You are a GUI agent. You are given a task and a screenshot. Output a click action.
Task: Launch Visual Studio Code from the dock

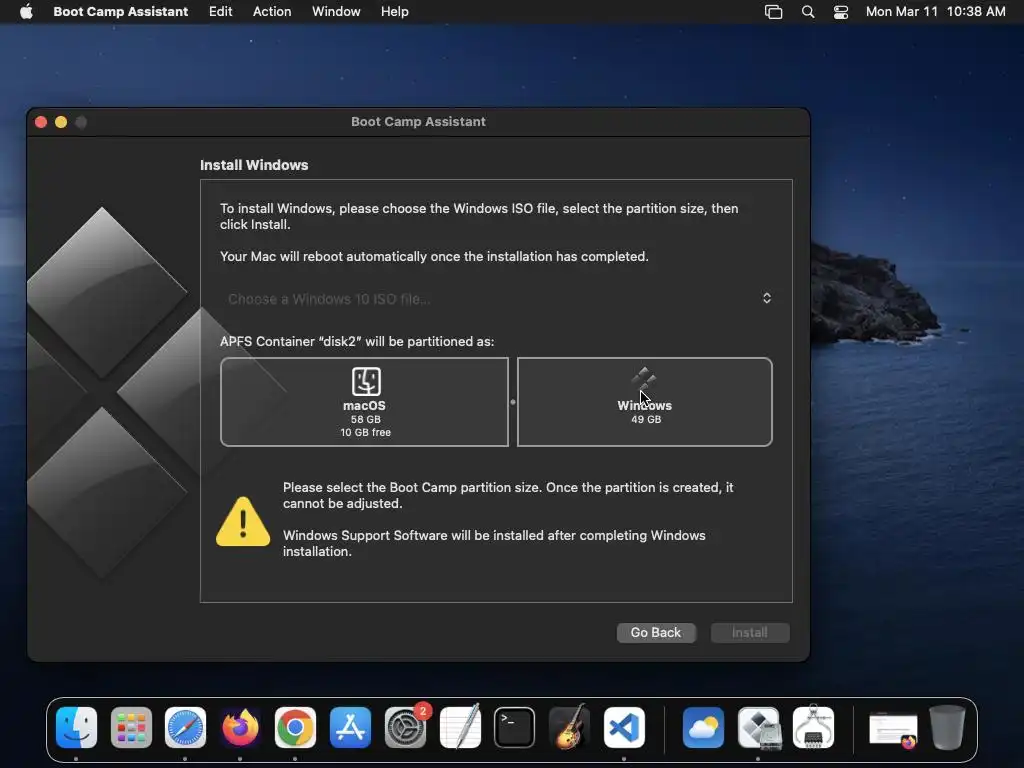coord(624,728)
